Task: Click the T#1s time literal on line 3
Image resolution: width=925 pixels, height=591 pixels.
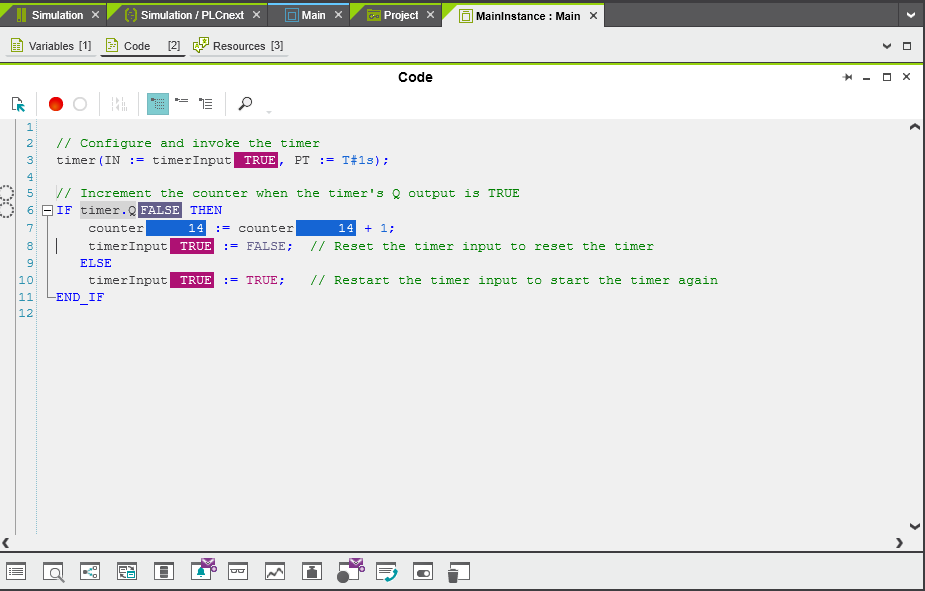Action: 357,160
